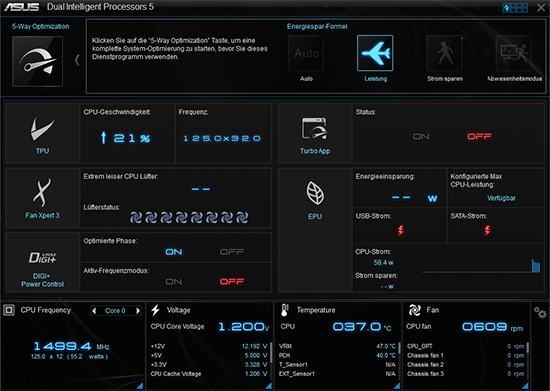This screenshot has height=391, width=550.
Task: Set Optimierte Phase to OFF
Action: point(232,252)
